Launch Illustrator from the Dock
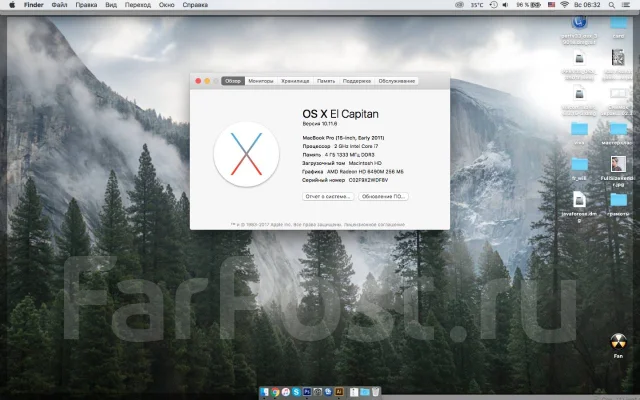Viewport: 640px width, 400px height. point(339,392)
